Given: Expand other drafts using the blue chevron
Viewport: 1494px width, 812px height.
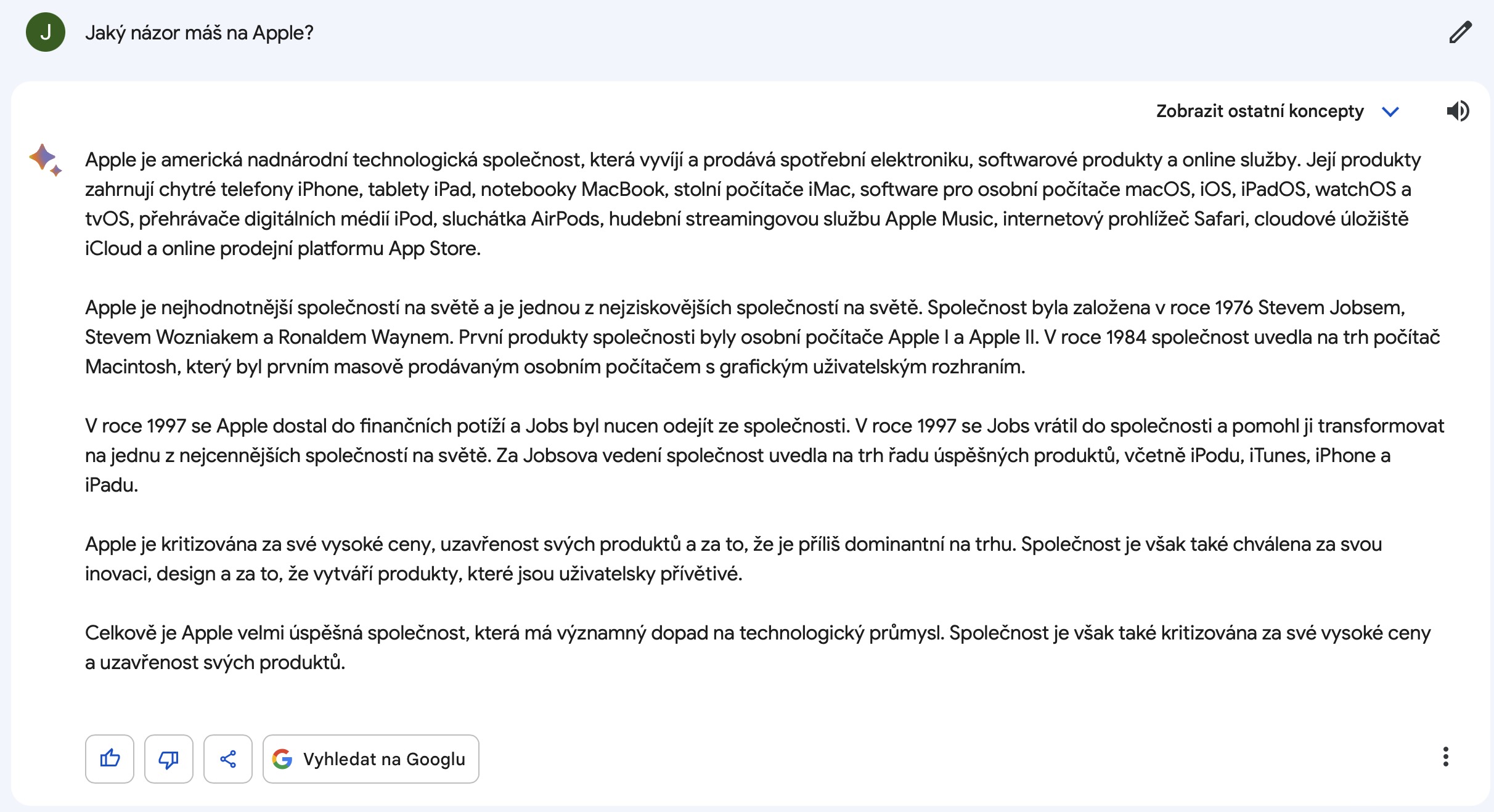Looking at the screenshot, I should [1390, 112].
